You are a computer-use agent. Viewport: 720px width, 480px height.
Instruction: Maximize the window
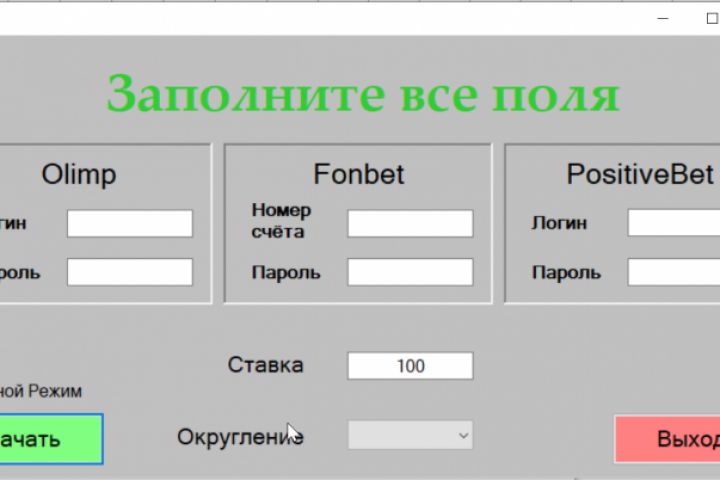tap(711, 18)
